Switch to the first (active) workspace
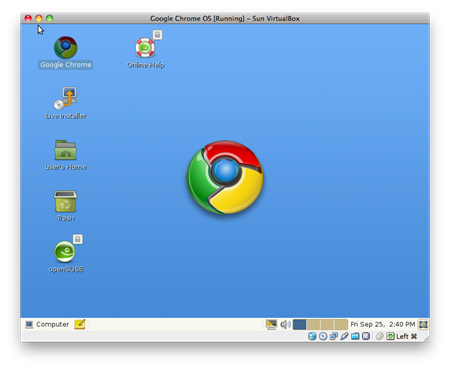The width and height of the screenshot is (450, 370). click(x=300, y=324)
